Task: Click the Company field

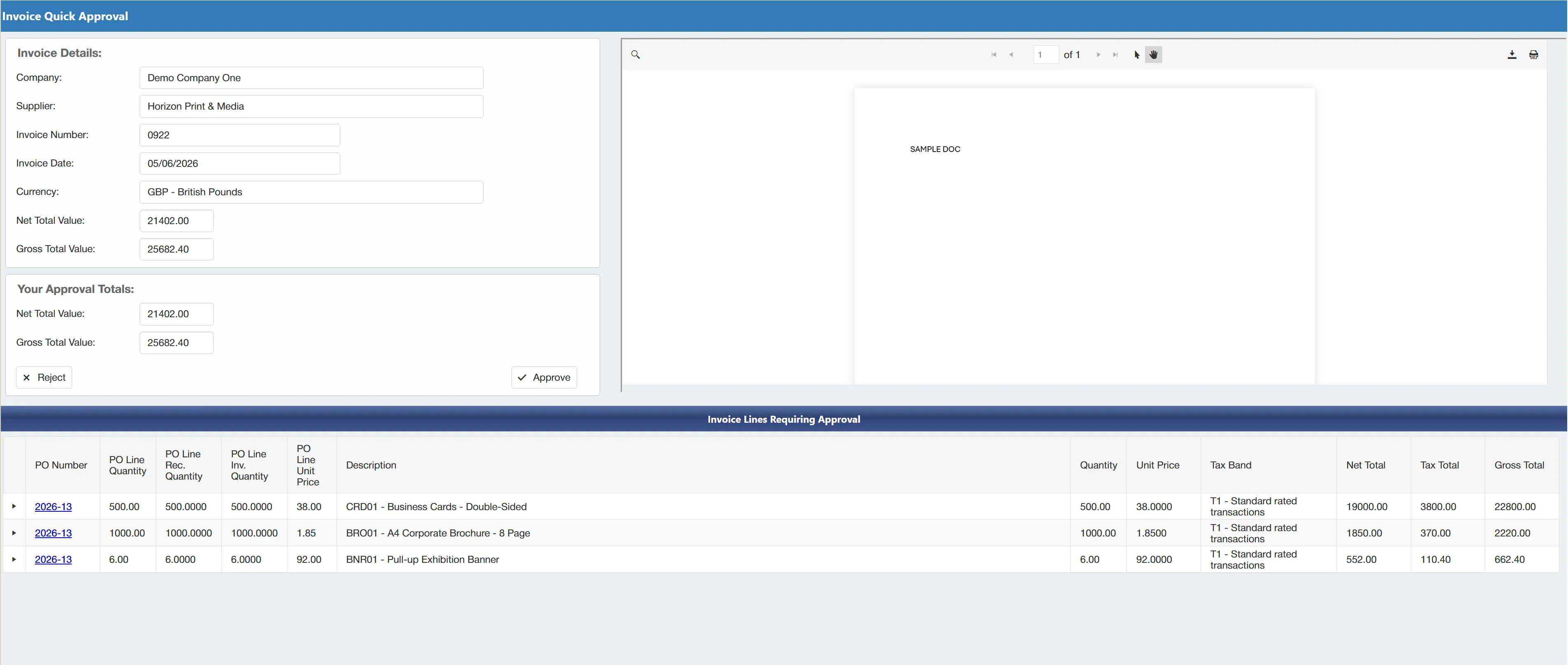Action: point(311,78)
